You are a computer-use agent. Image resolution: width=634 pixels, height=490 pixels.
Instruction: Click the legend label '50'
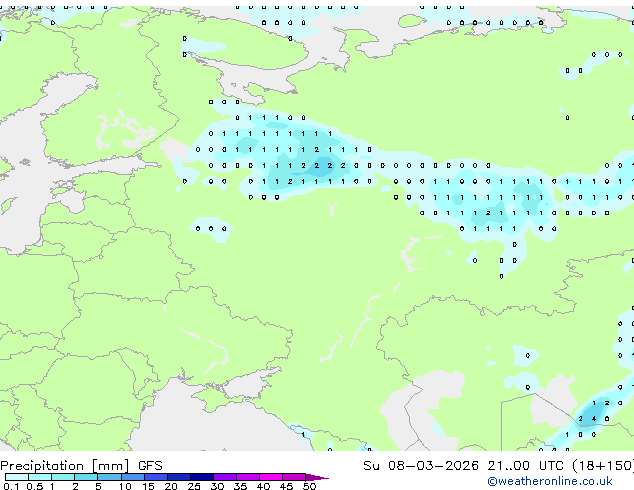pyautogui.click(x=309, y=486)
